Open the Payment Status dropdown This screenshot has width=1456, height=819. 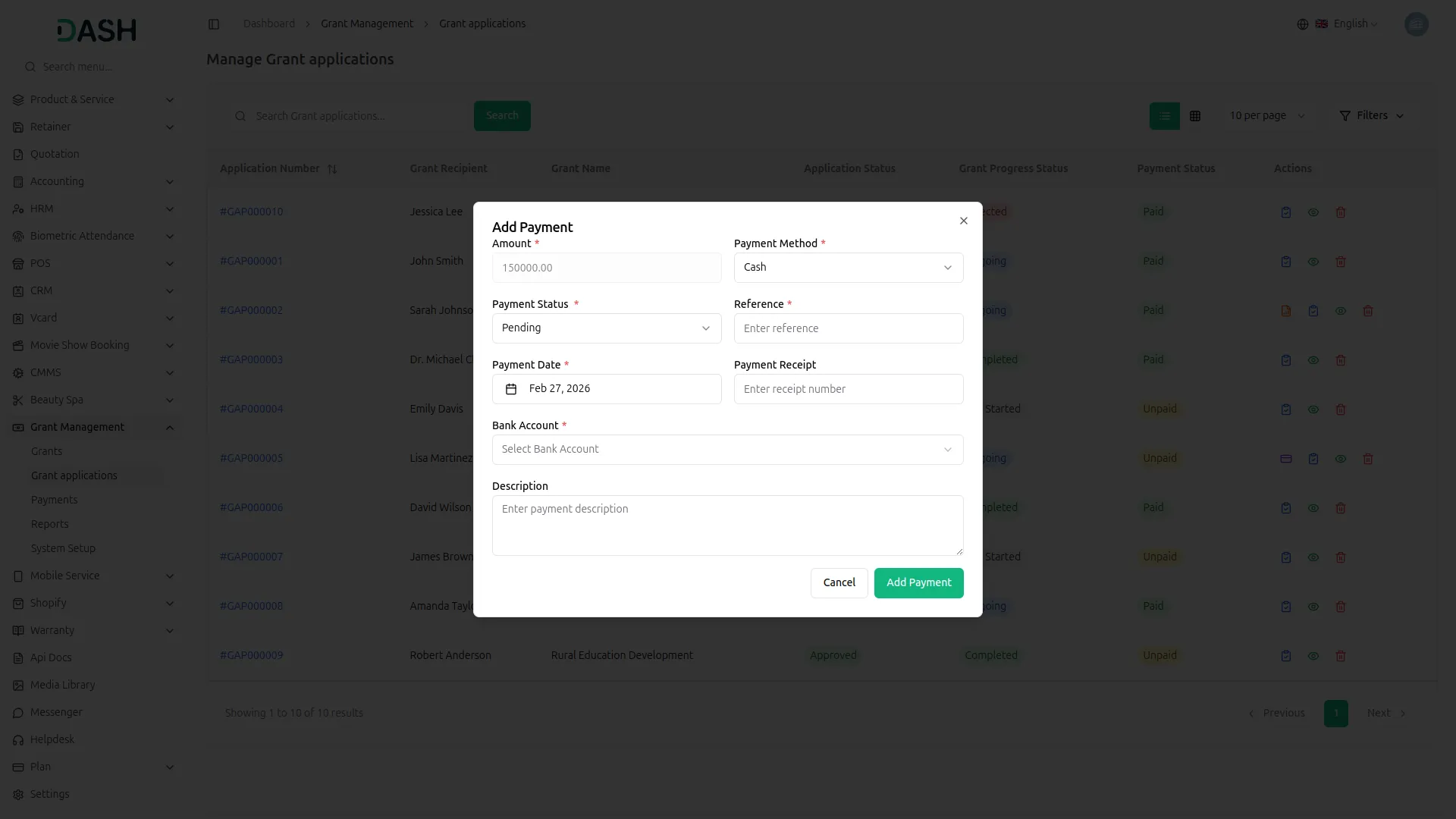click(606, 328)
